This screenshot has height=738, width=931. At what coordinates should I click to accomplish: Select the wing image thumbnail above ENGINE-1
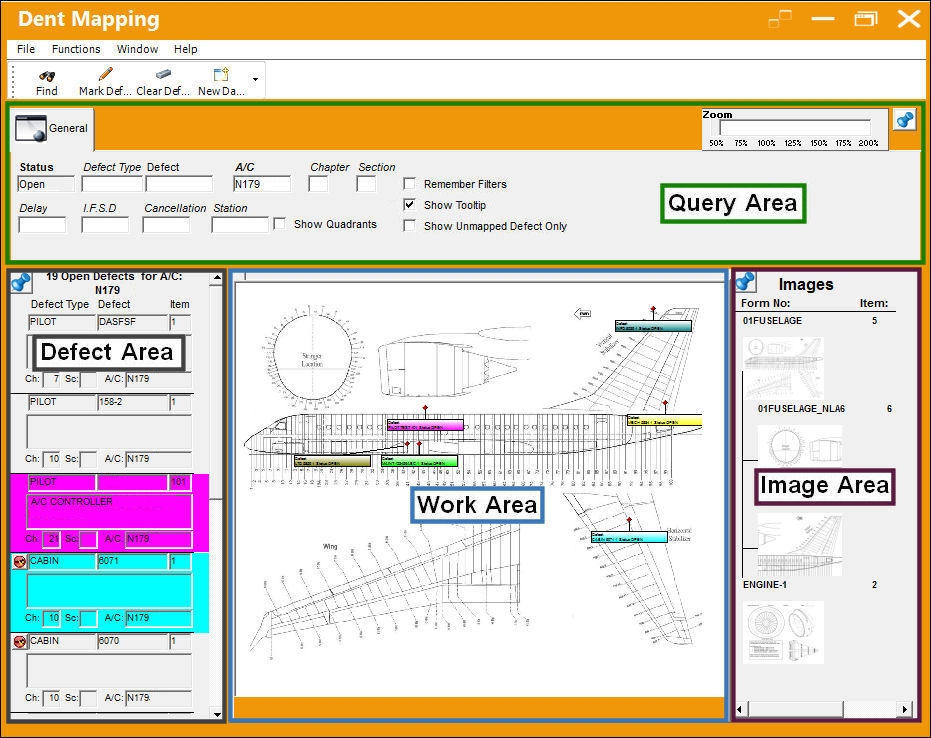point(800,544)
